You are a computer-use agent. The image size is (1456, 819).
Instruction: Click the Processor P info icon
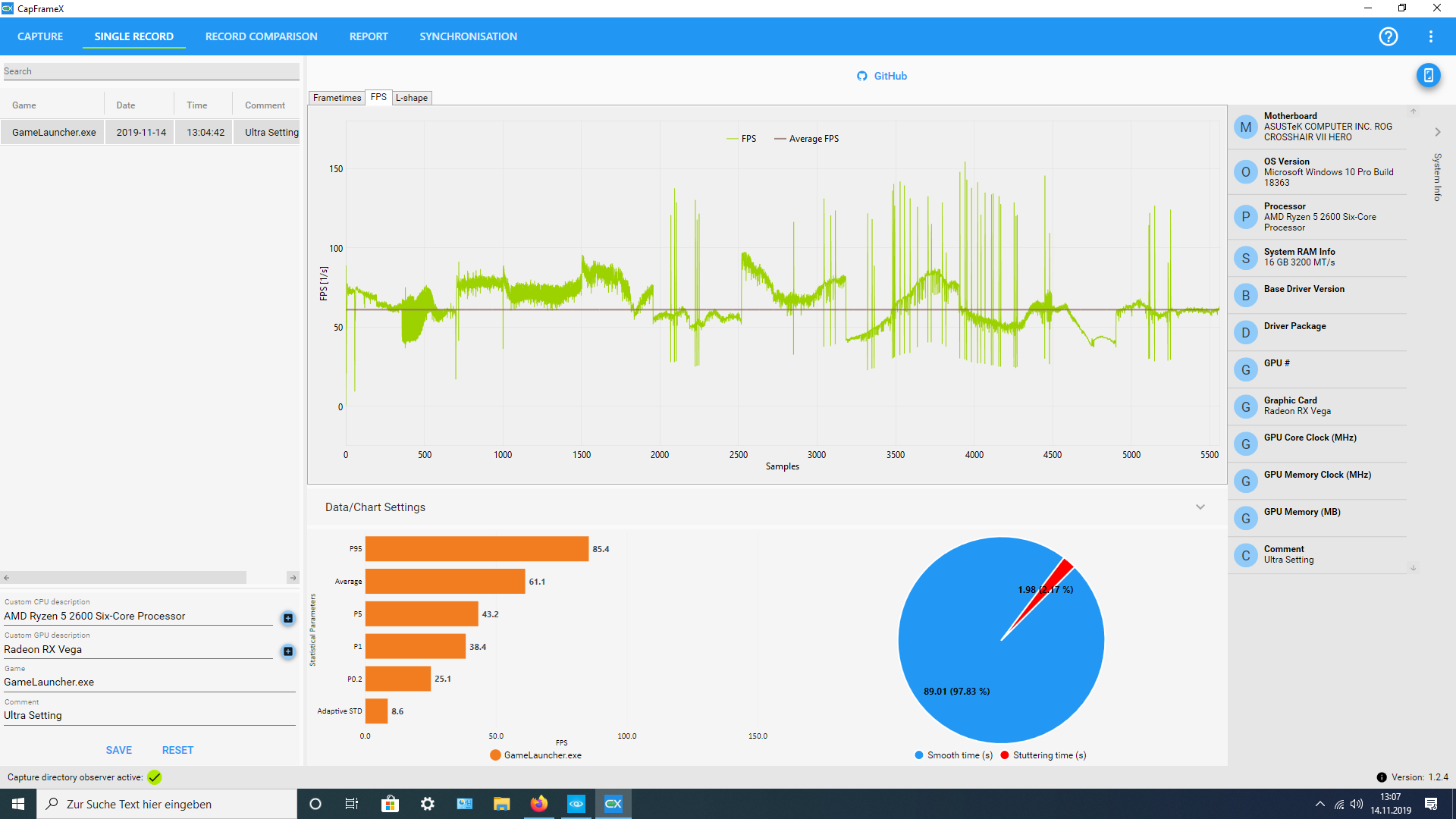1245,217
